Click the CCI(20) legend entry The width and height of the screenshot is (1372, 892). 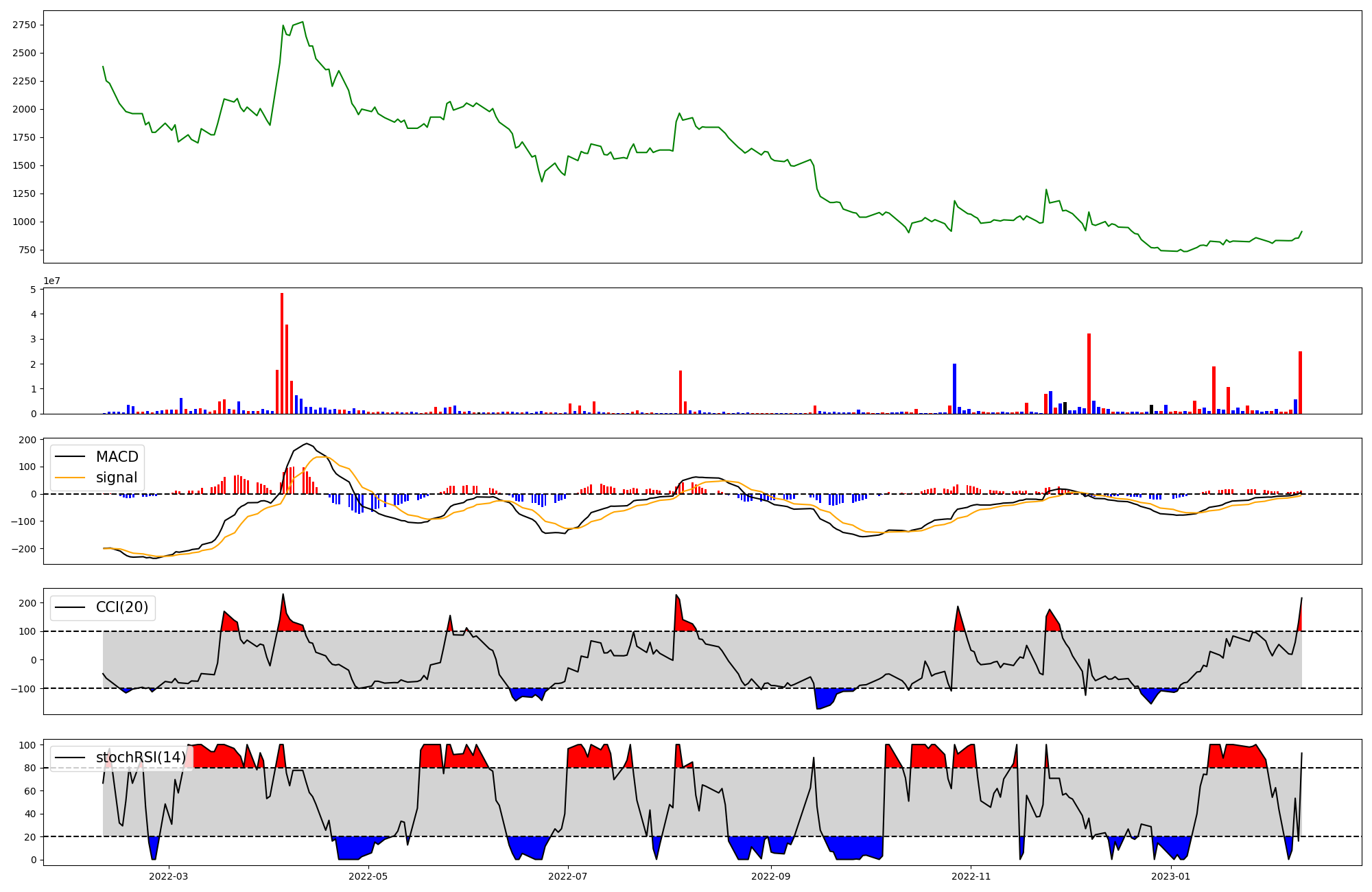coord(121,607)
